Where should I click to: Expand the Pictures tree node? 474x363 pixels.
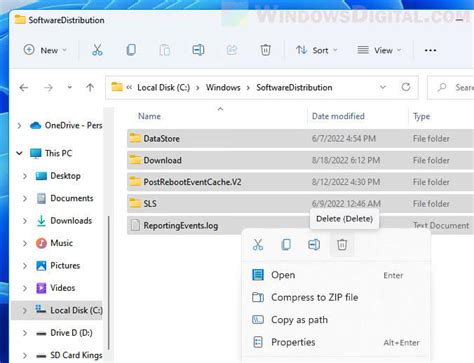point(25,266)
